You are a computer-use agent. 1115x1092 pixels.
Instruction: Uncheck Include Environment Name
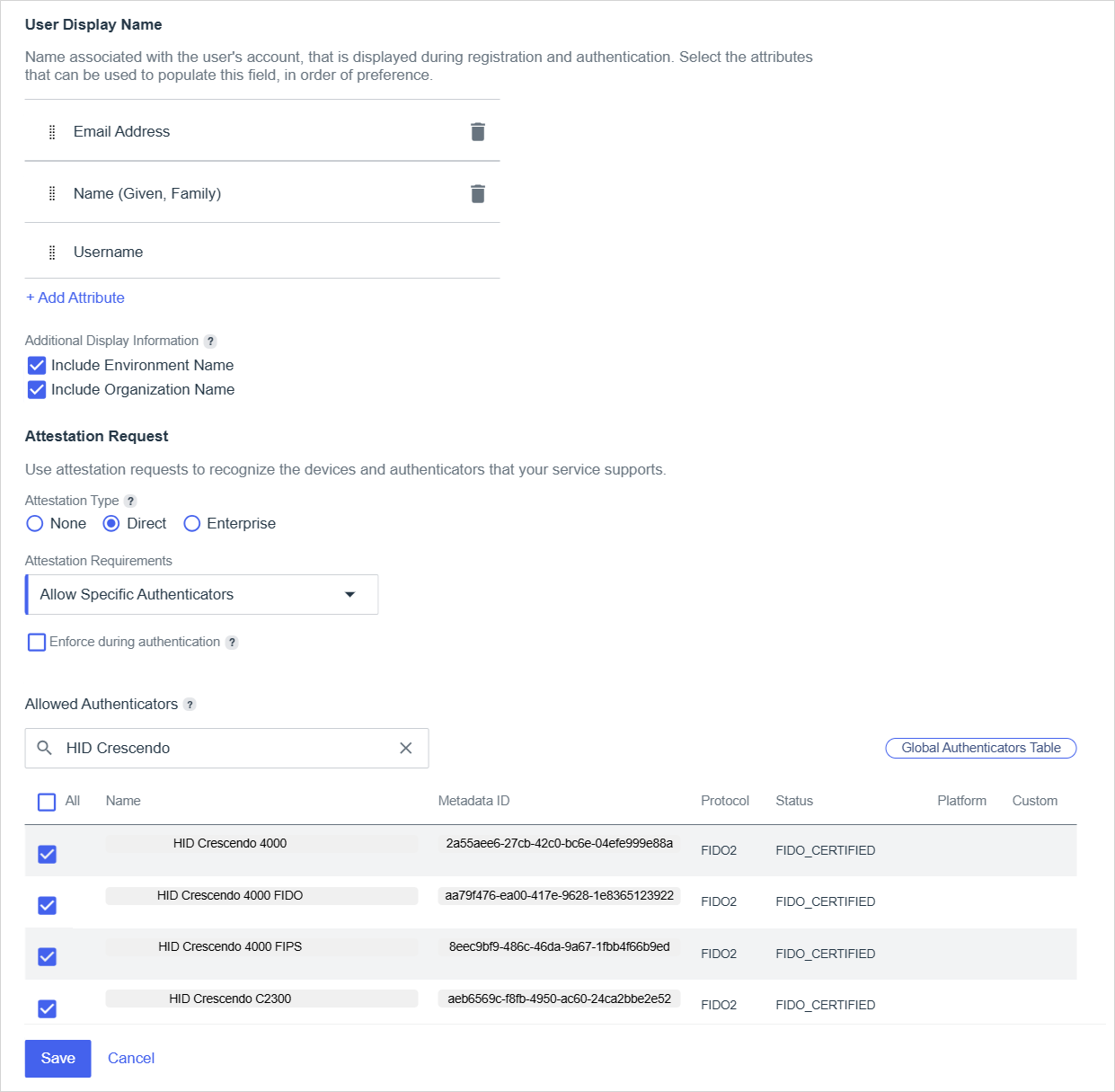coord(37,366)
